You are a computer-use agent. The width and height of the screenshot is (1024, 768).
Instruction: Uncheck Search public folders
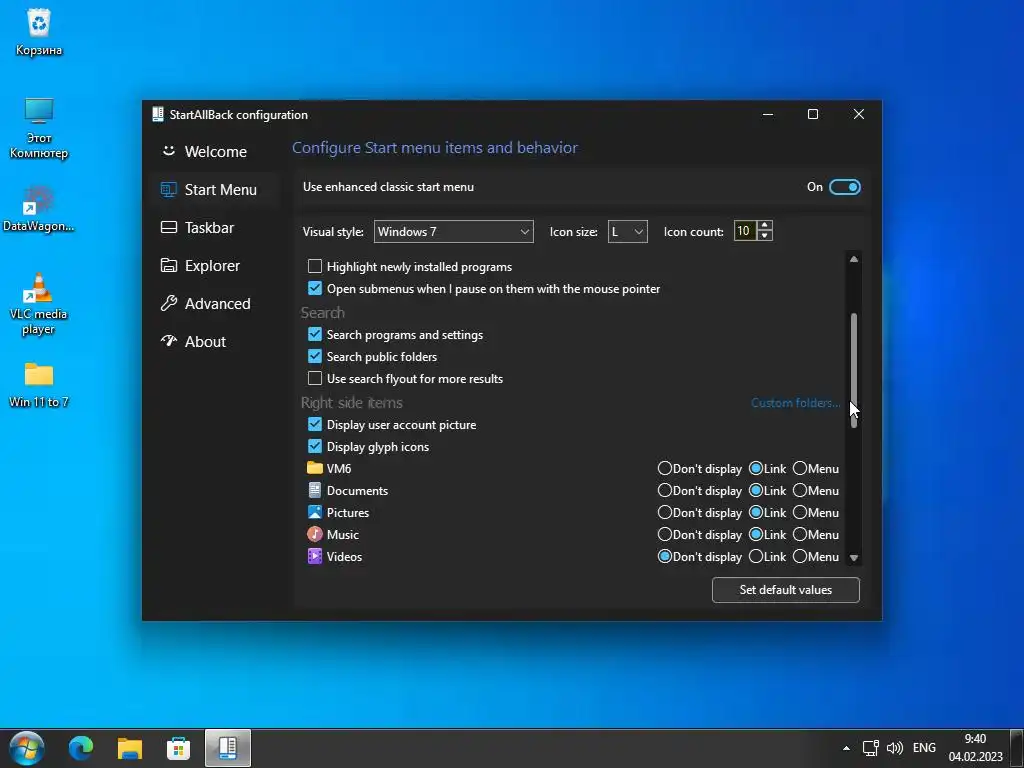point(315,356)
